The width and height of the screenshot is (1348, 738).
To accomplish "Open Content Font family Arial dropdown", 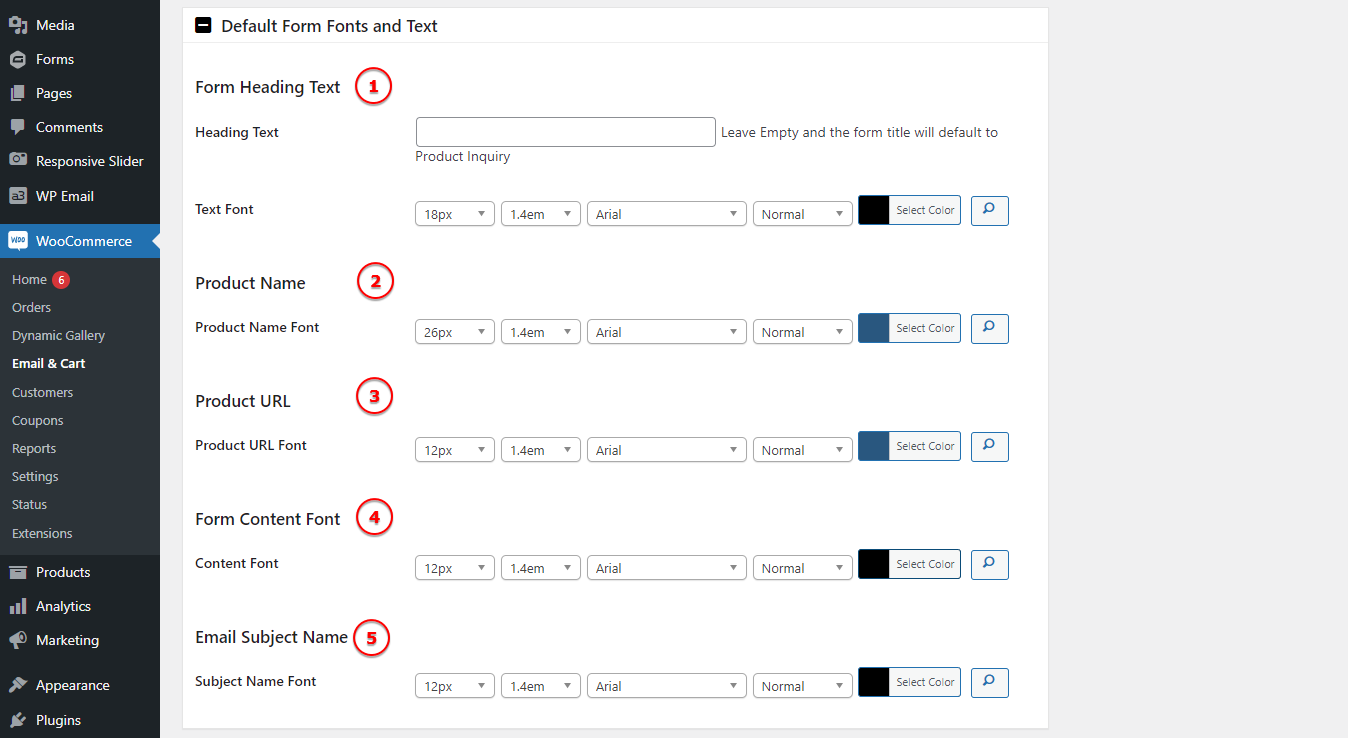I will (667, 568).
